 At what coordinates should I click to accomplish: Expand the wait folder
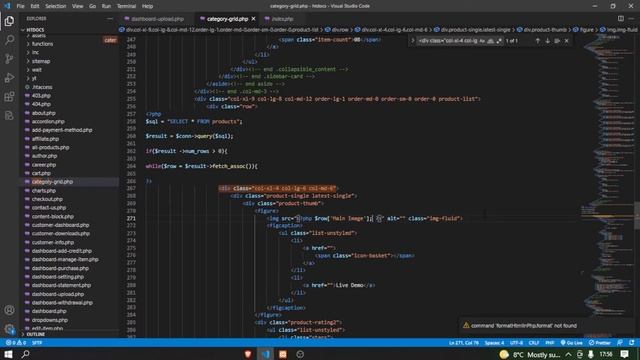point(37,70)
